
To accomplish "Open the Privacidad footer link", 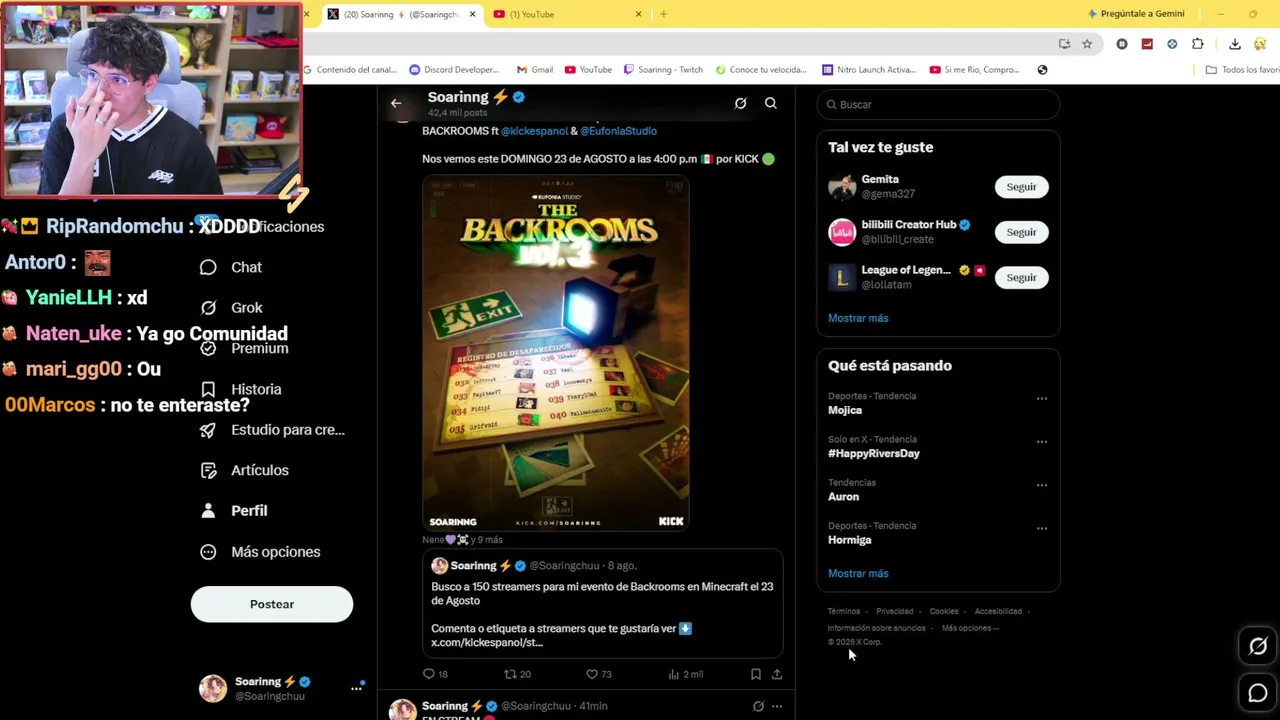I will coord(895,611).
